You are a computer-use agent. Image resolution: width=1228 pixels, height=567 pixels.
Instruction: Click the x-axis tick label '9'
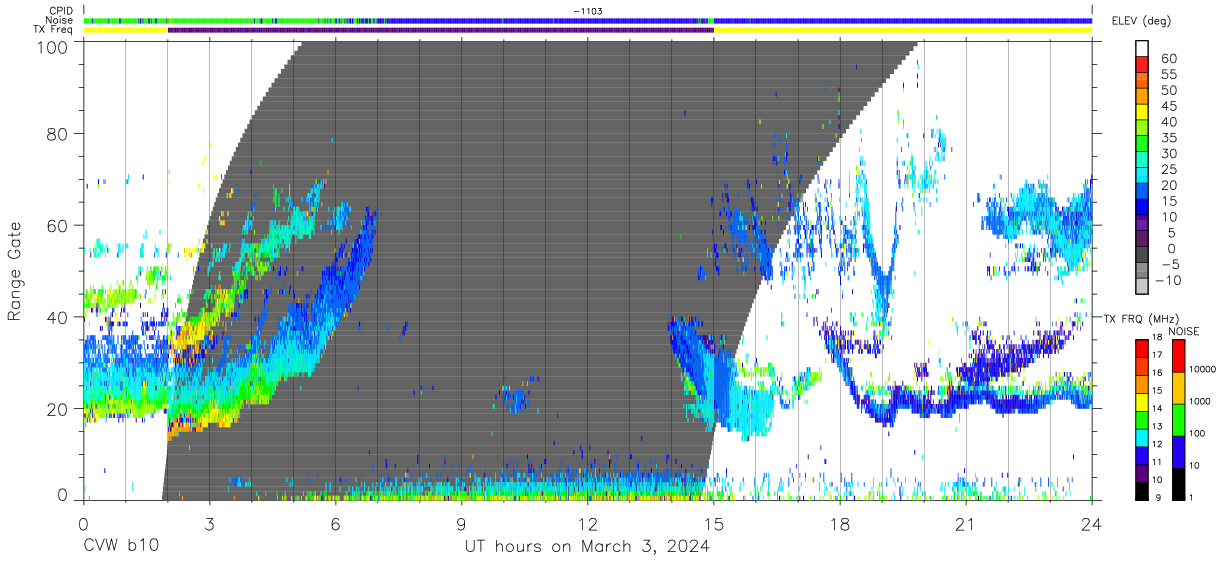tap(462, 524)
